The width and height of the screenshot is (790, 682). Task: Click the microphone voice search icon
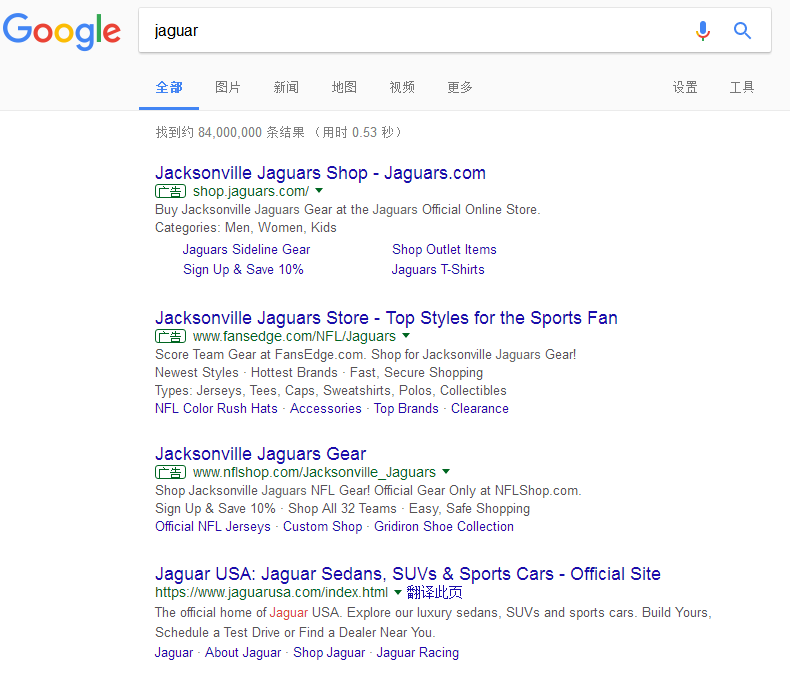point(703,31)
